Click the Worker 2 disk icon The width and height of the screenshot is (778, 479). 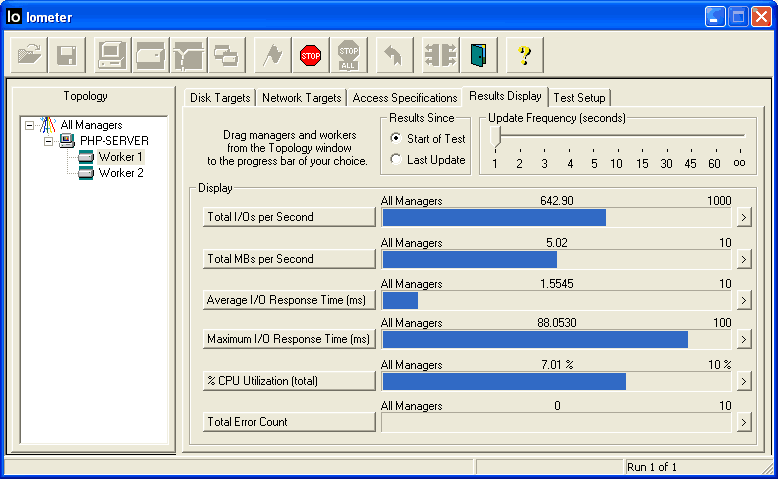click(86, 173)
